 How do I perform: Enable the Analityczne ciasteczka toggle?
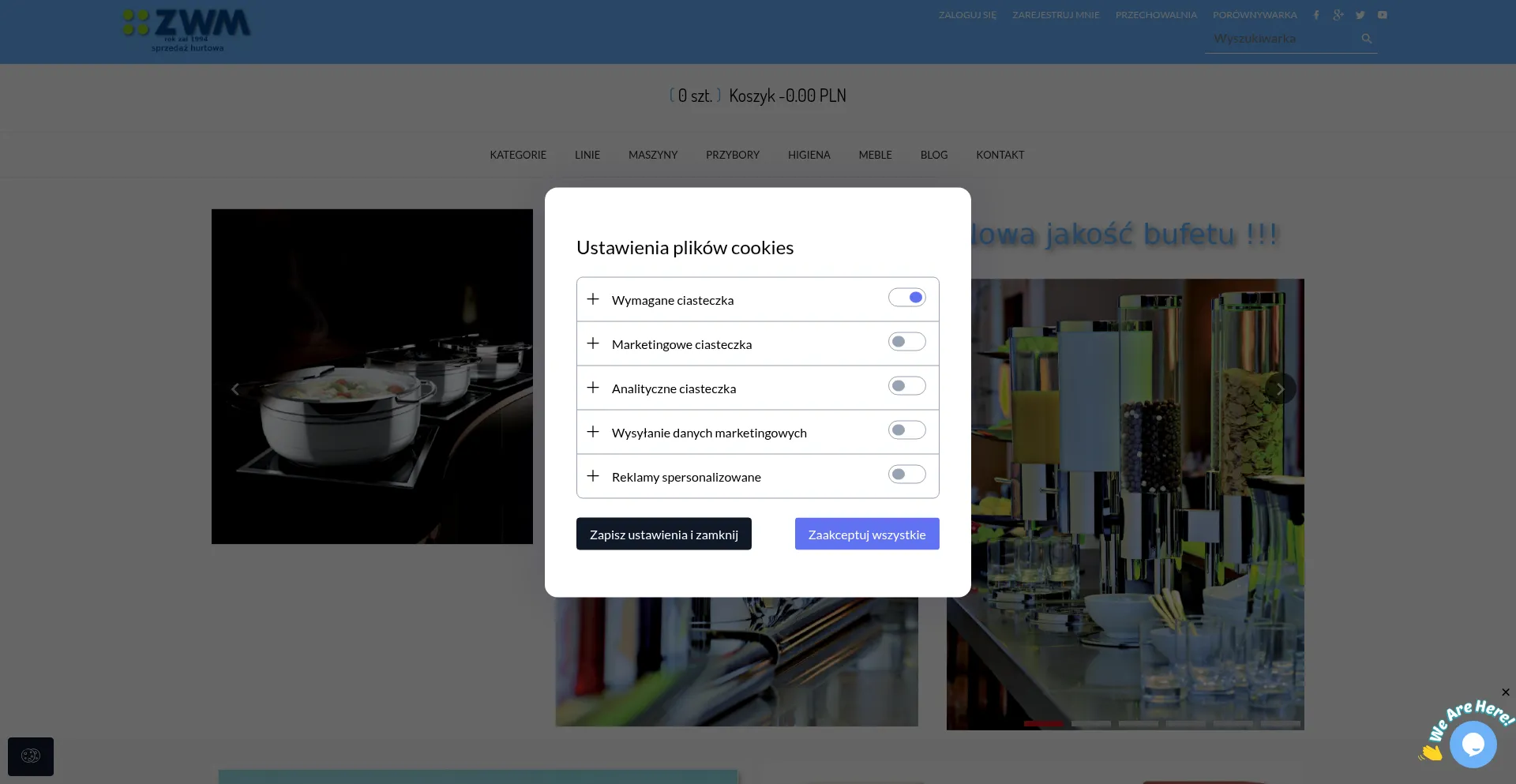[906, 386]
